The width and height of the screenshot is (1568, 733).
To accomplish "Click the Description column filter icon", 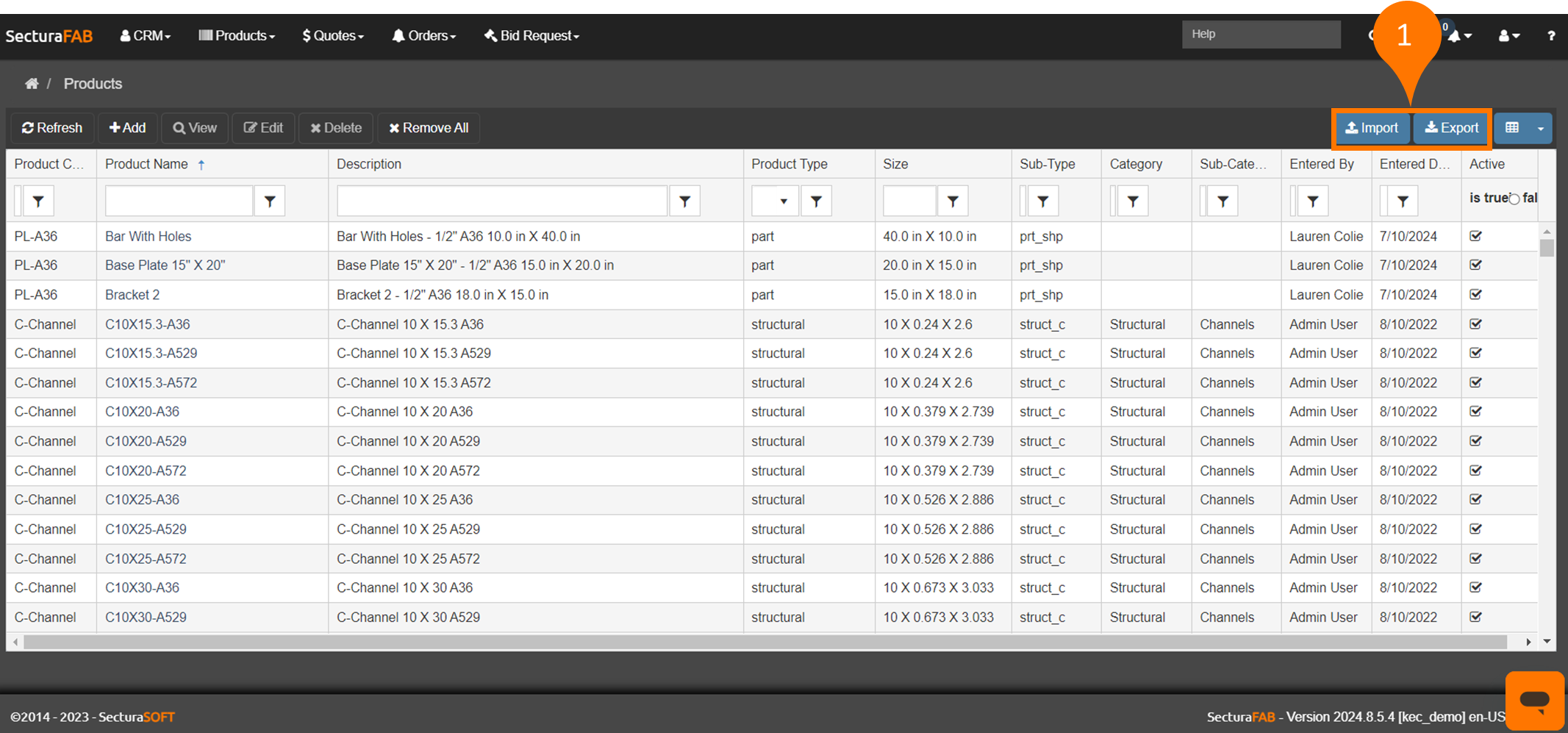I will coord(684,201).
